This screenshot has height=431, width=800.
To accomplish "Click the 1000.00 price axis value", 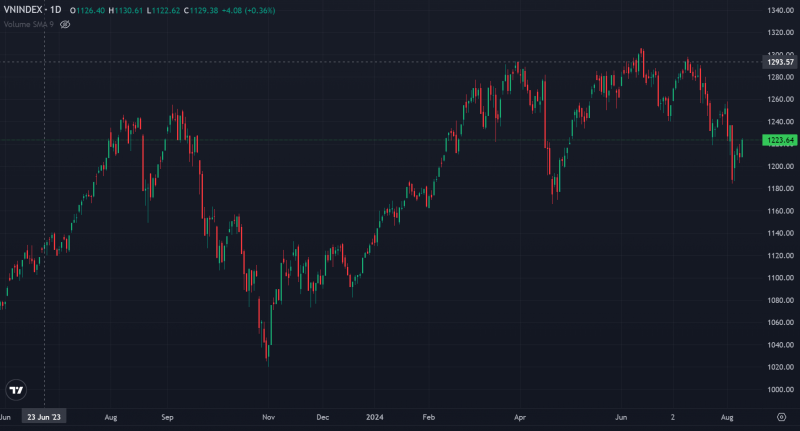I will click(x=781, y=390).
